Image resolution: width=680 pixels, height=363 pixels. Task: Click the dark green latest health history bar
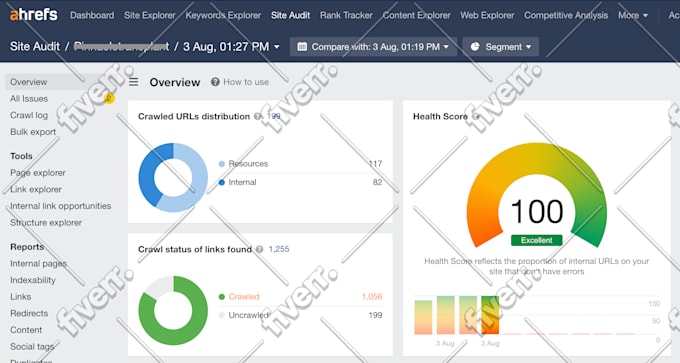click(490, 315)
